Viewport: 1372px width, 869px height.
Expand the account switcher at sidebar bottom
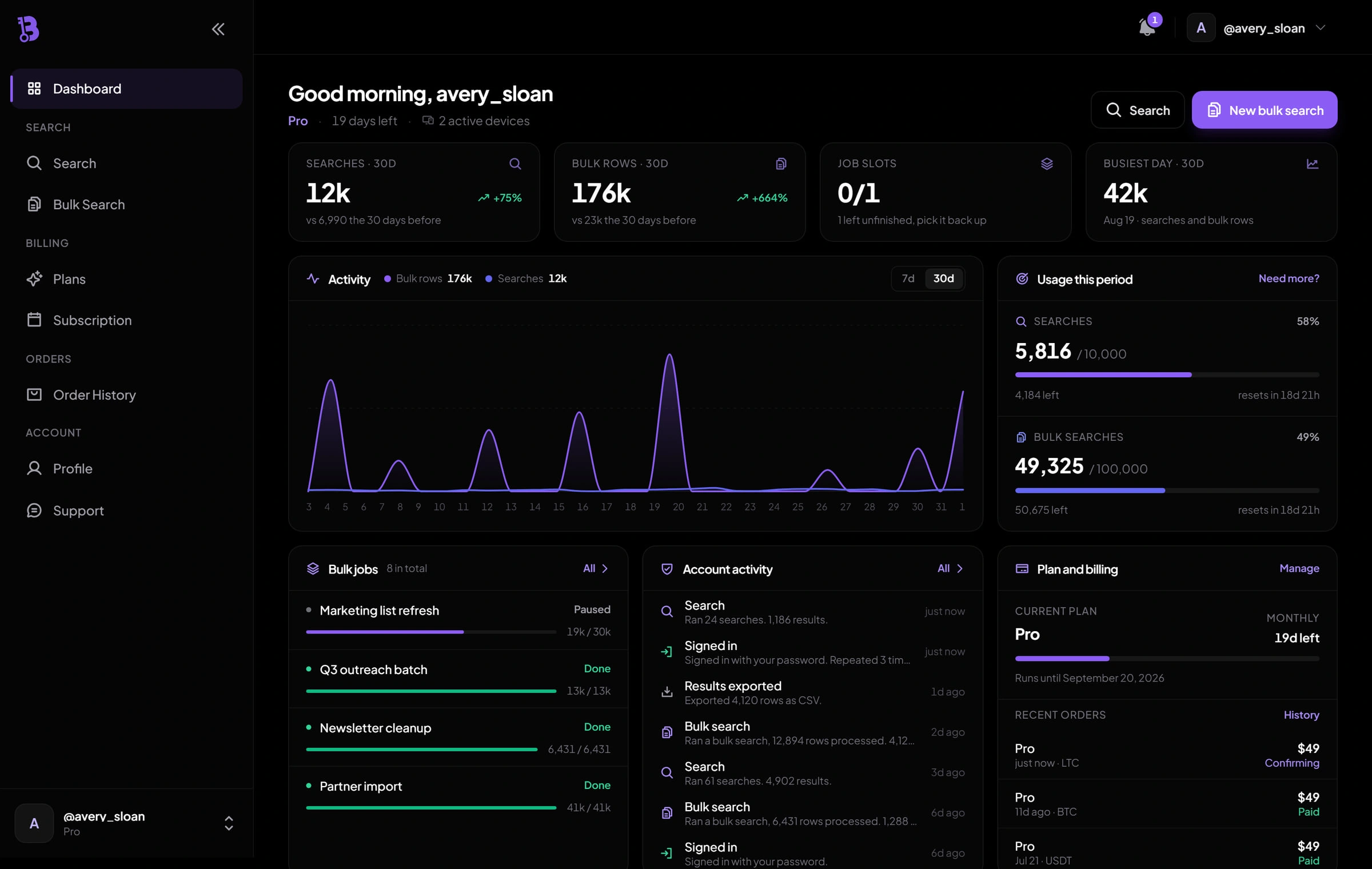[126, 823]
